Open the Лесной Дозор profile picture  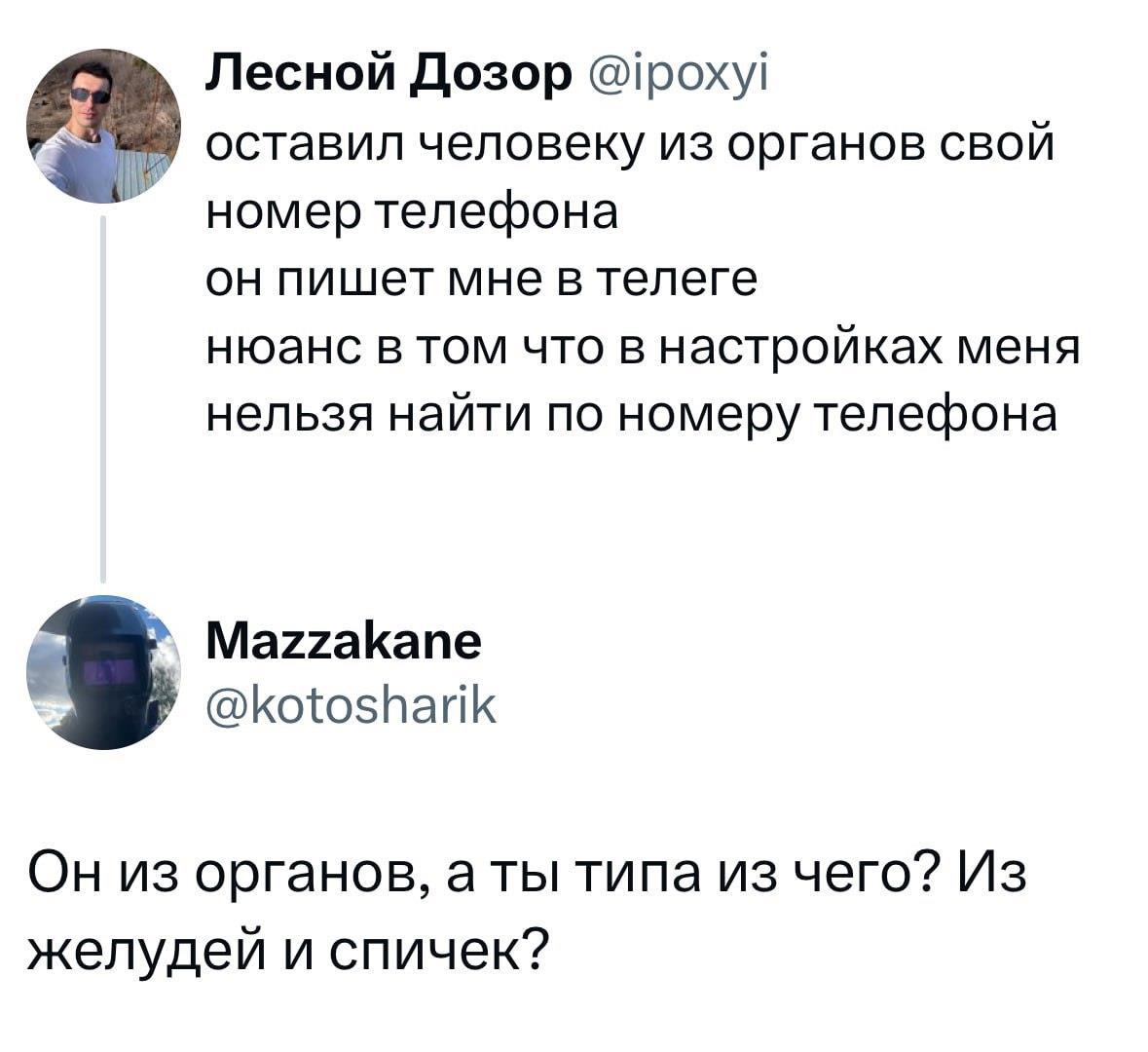102,125
